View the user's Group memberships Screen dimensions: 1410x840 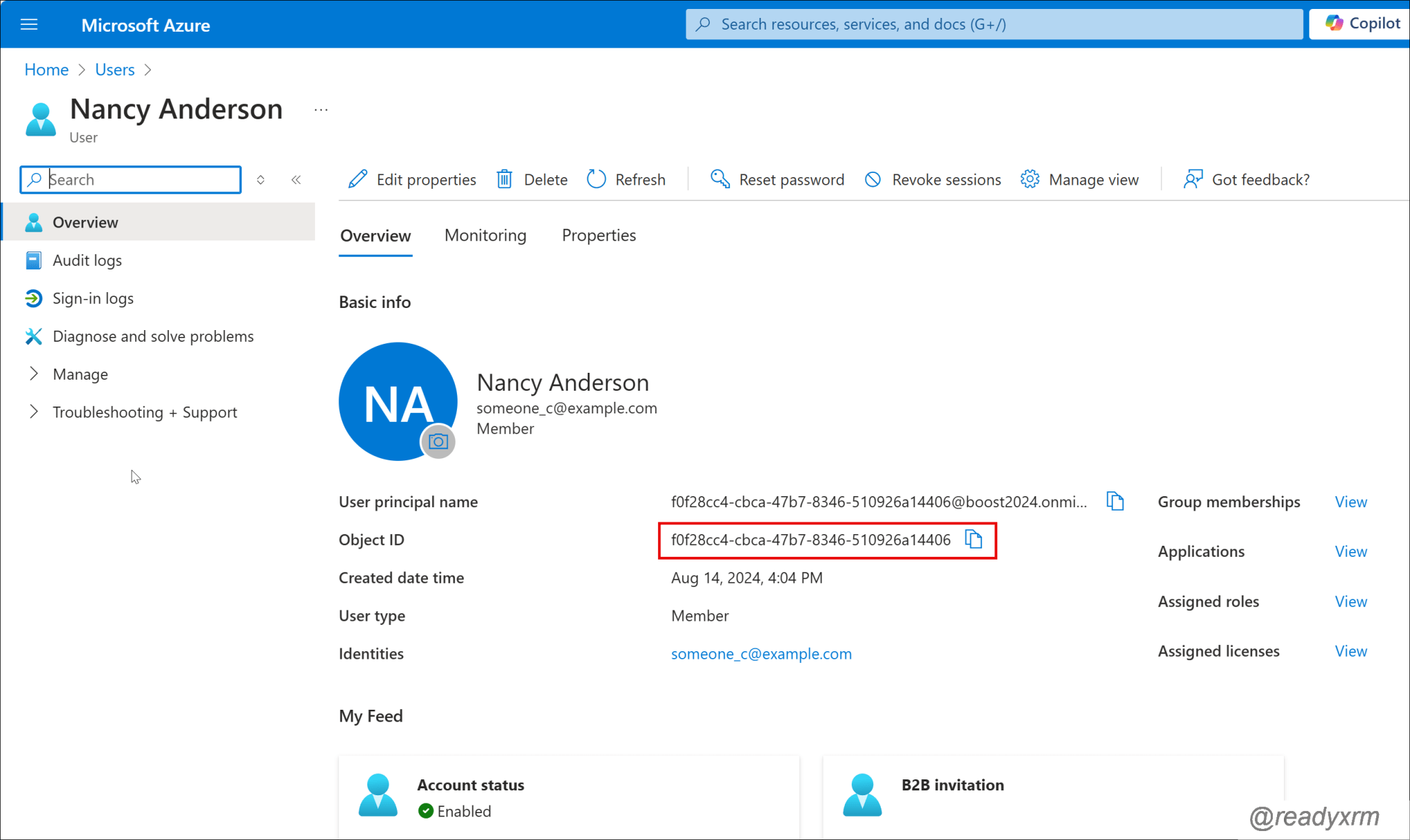[1349, 502]
